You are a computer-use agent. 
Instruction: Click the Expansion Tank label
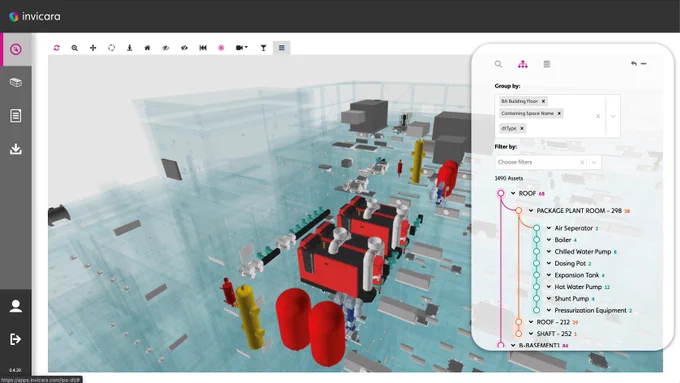tap(577, 275)
